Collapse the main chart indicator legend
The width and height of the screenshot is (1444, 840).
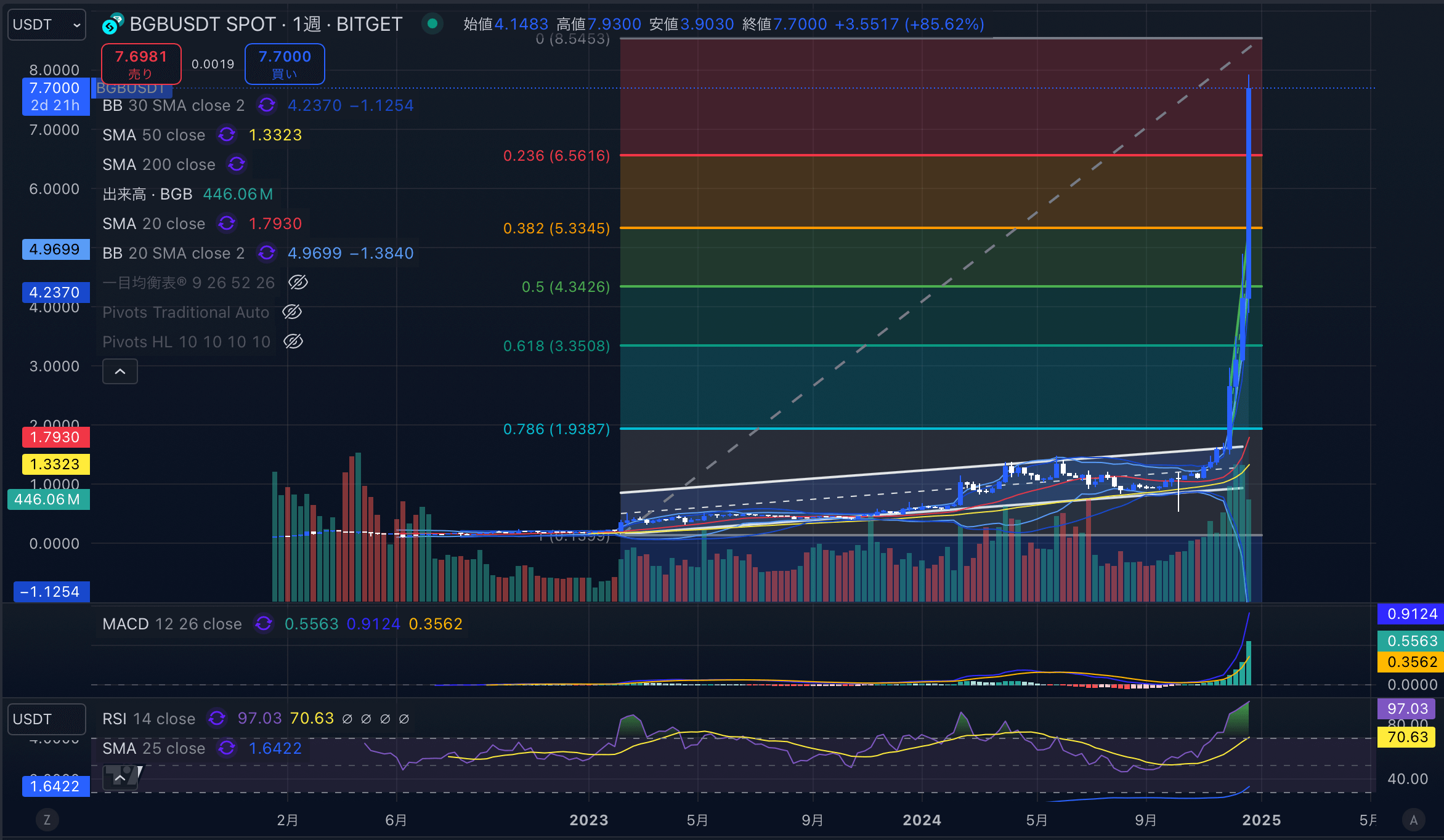click(120, 371)
